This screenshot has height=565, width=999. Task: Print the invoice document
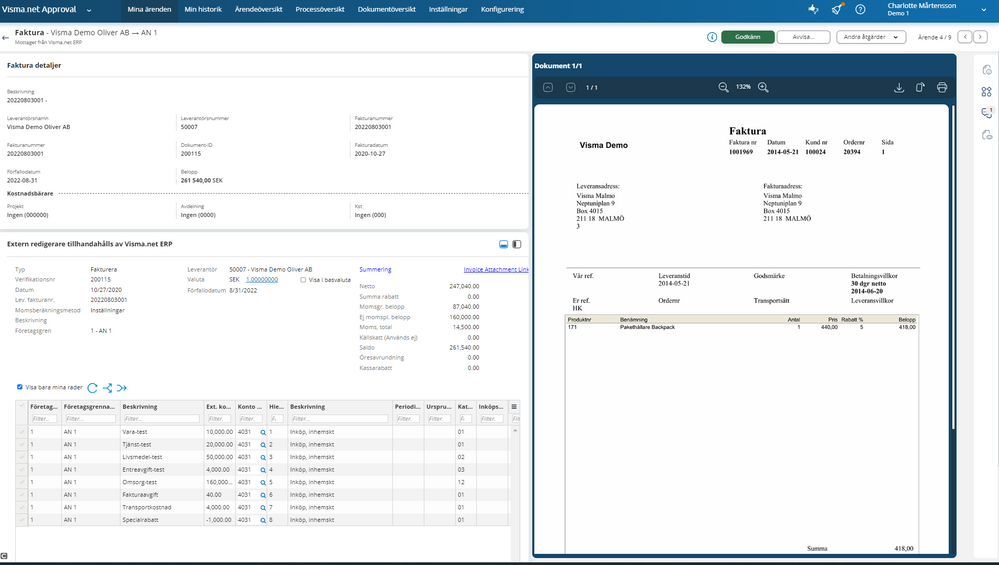pyautogui.click(x=942, y=88)
